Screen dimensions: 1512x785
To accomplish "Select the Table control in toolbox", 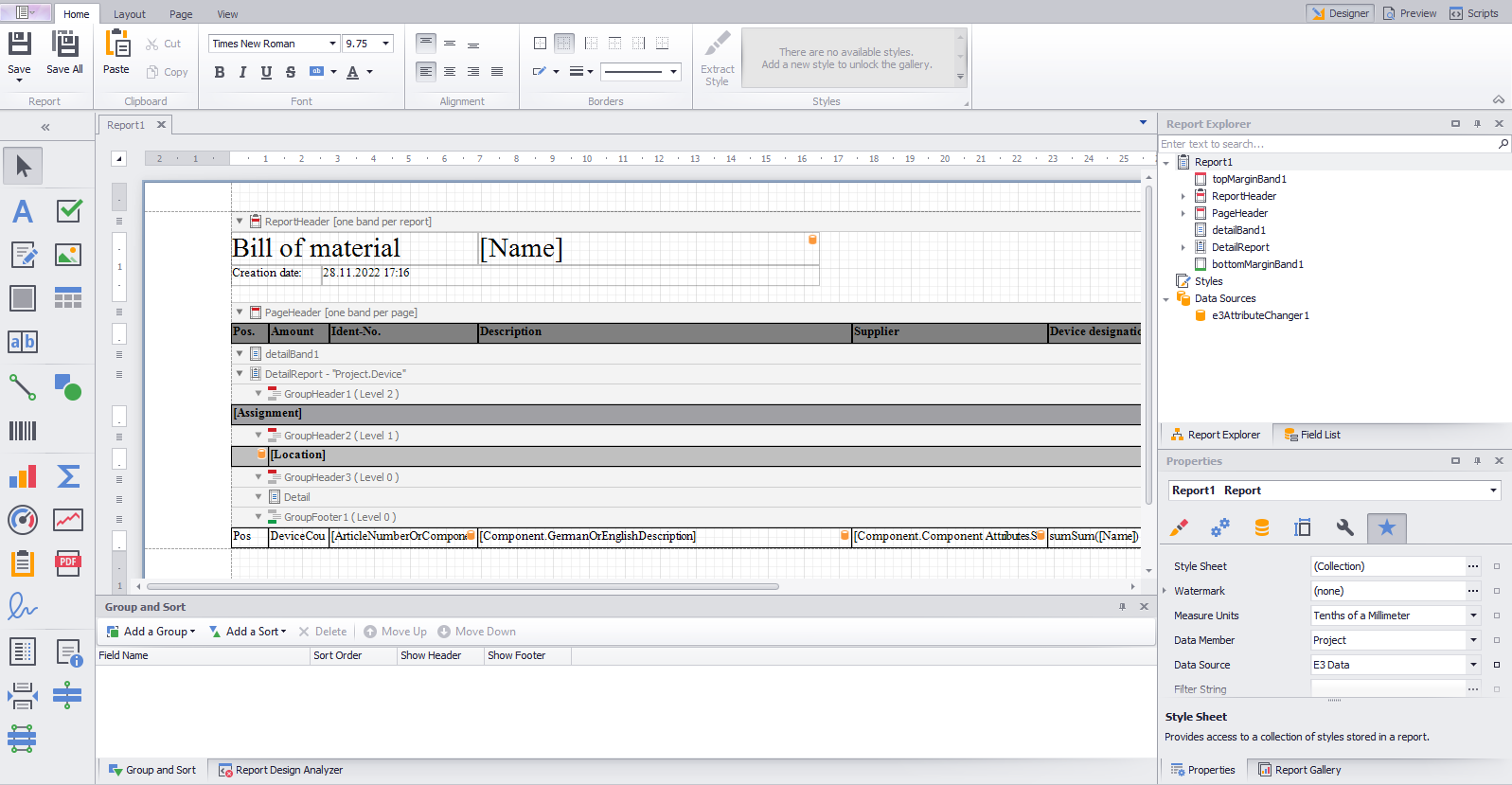I will click(x=68, y=298).
